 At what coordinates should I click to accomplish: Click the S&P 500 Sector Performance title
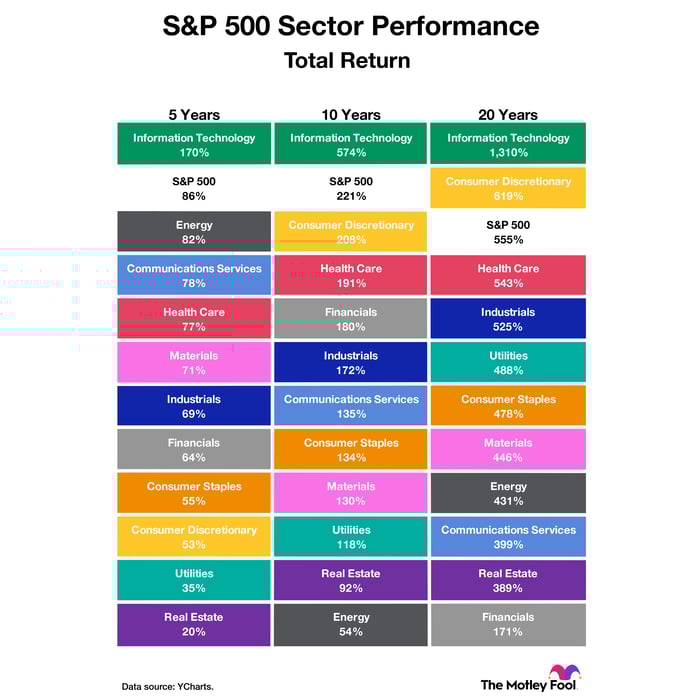[350, 27]
